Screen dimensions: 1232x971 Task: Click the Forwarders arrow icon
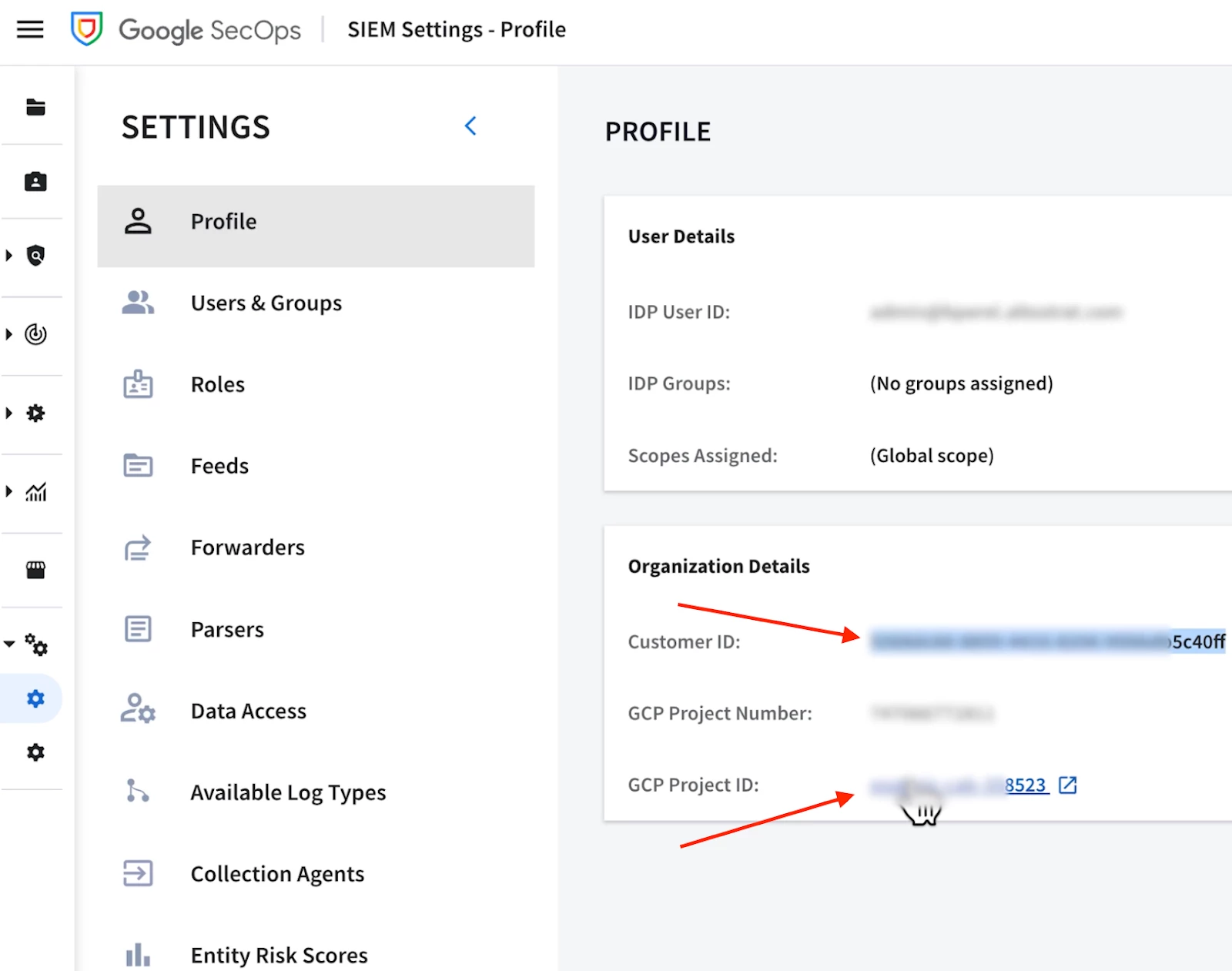[138, 547]
